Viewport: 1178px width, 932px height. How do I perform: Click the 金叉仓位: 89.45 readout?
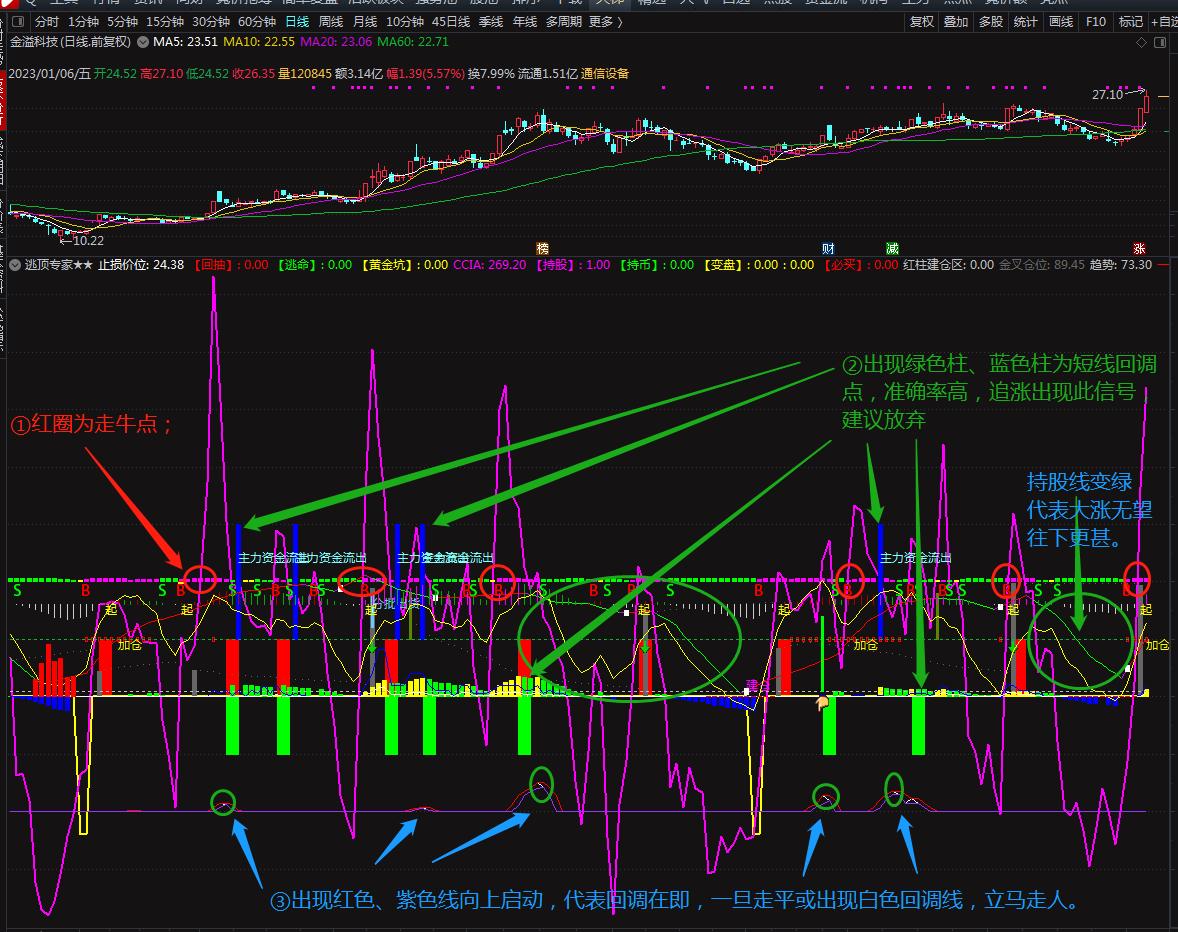pyautogui.click(x=1041, y=264)
